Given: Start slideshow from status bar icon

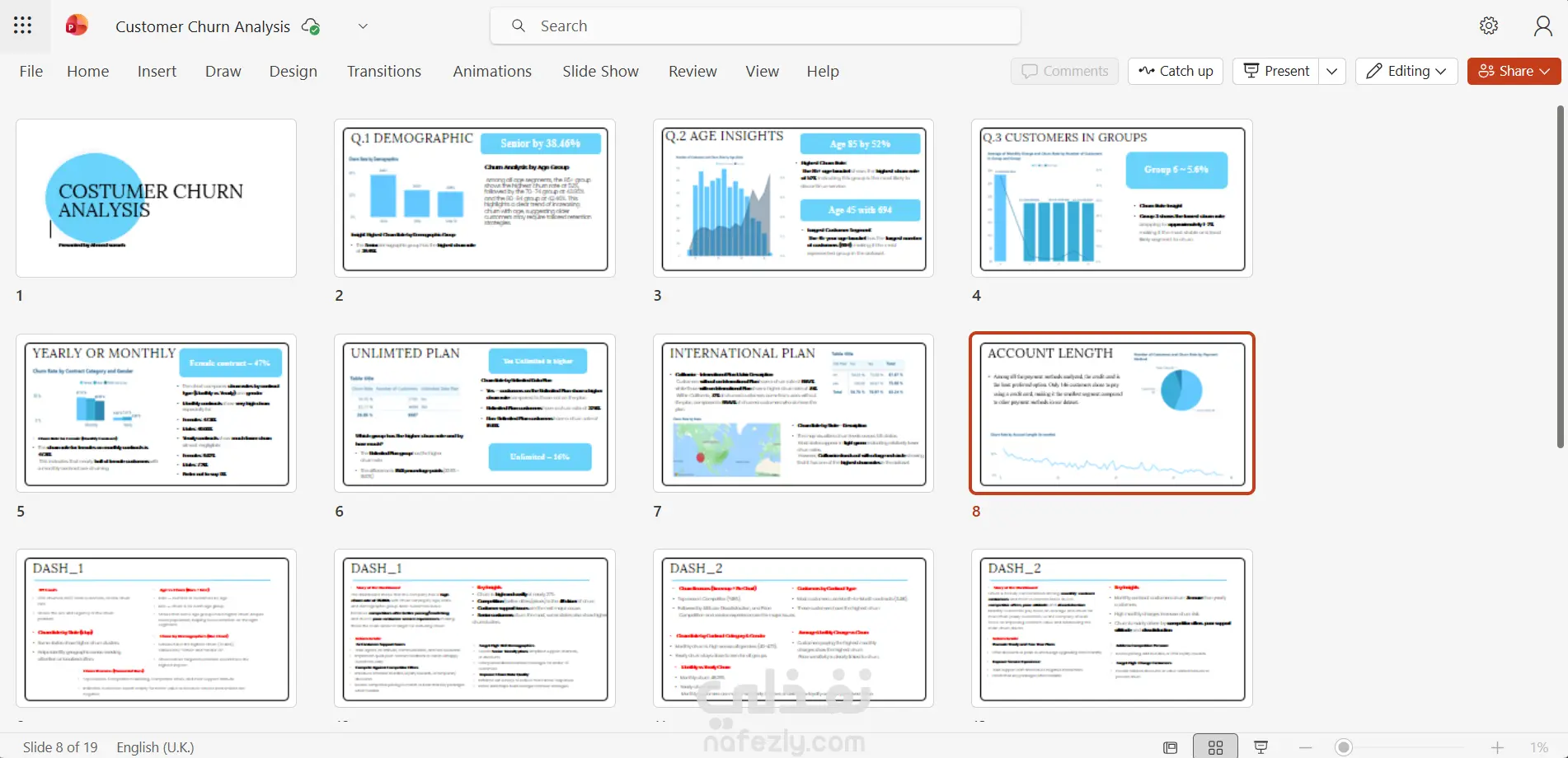Looking at the screenshot, I should tap(1261, 747).
